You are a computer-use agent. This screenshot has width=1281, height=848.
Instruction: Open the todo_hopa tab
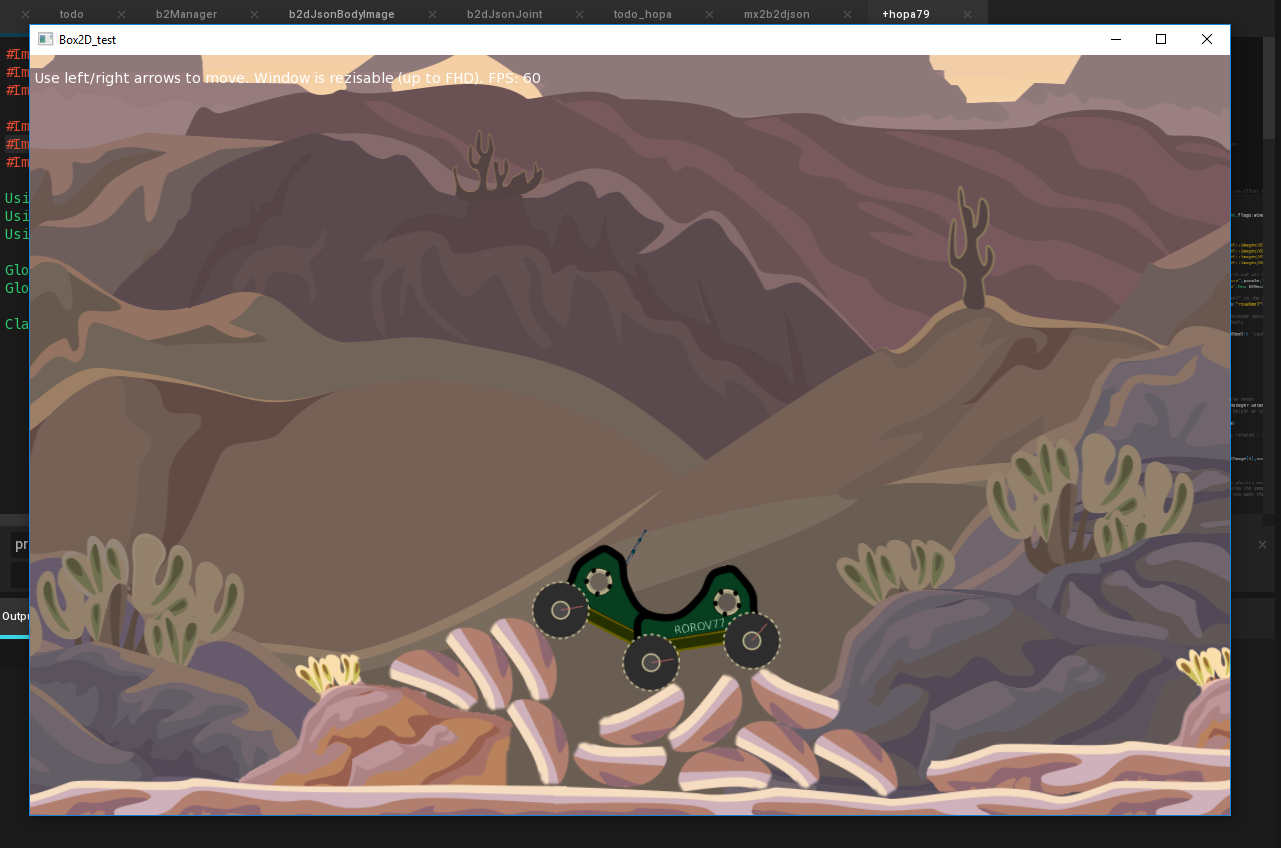click(x=642, y=14)
